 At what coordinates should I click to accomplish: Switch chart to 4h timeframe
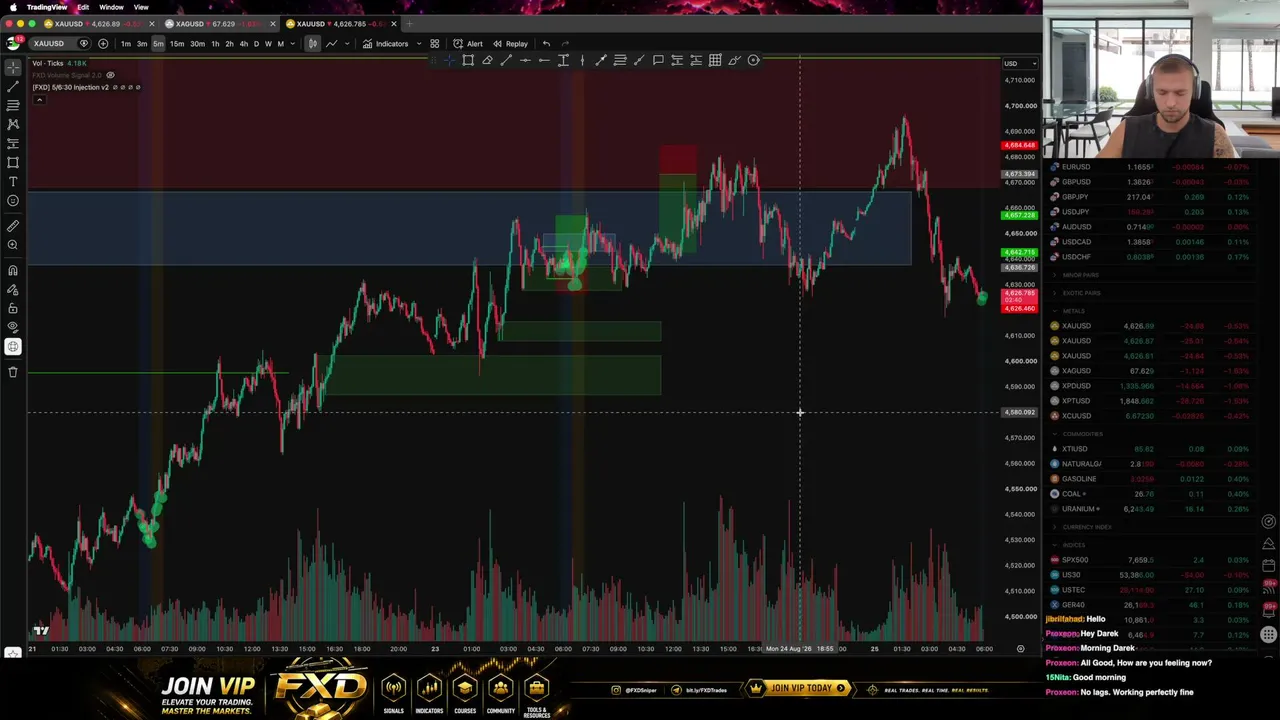tap(243, 44)
